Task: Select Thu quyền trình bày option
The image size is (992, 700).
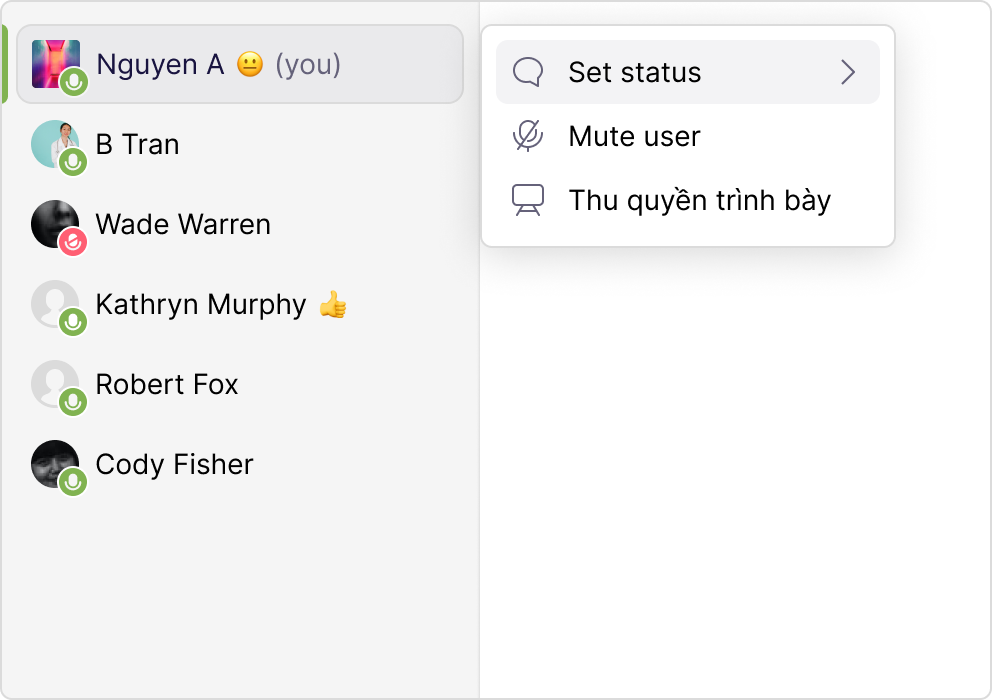Action: coord(699,200)
